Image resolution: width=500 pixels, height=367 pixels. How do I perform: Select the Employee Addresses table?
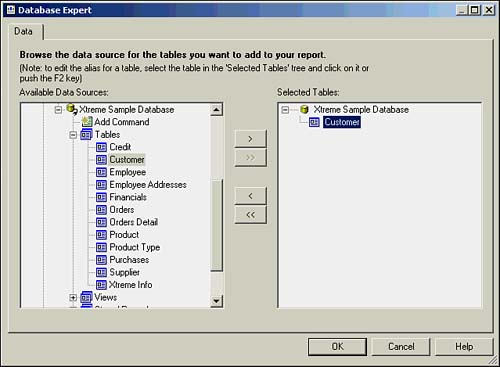click(x=148, y=185)
